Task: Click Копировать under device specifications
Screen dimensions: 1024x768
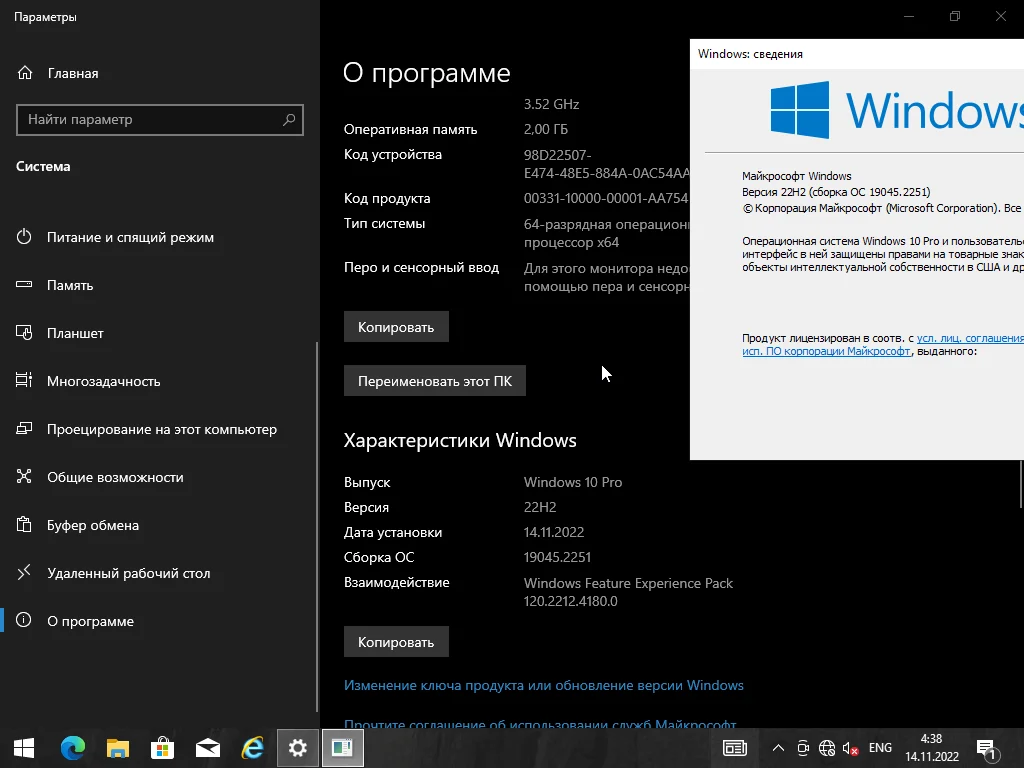Action: pyautogui.click(x=396, y=327)
